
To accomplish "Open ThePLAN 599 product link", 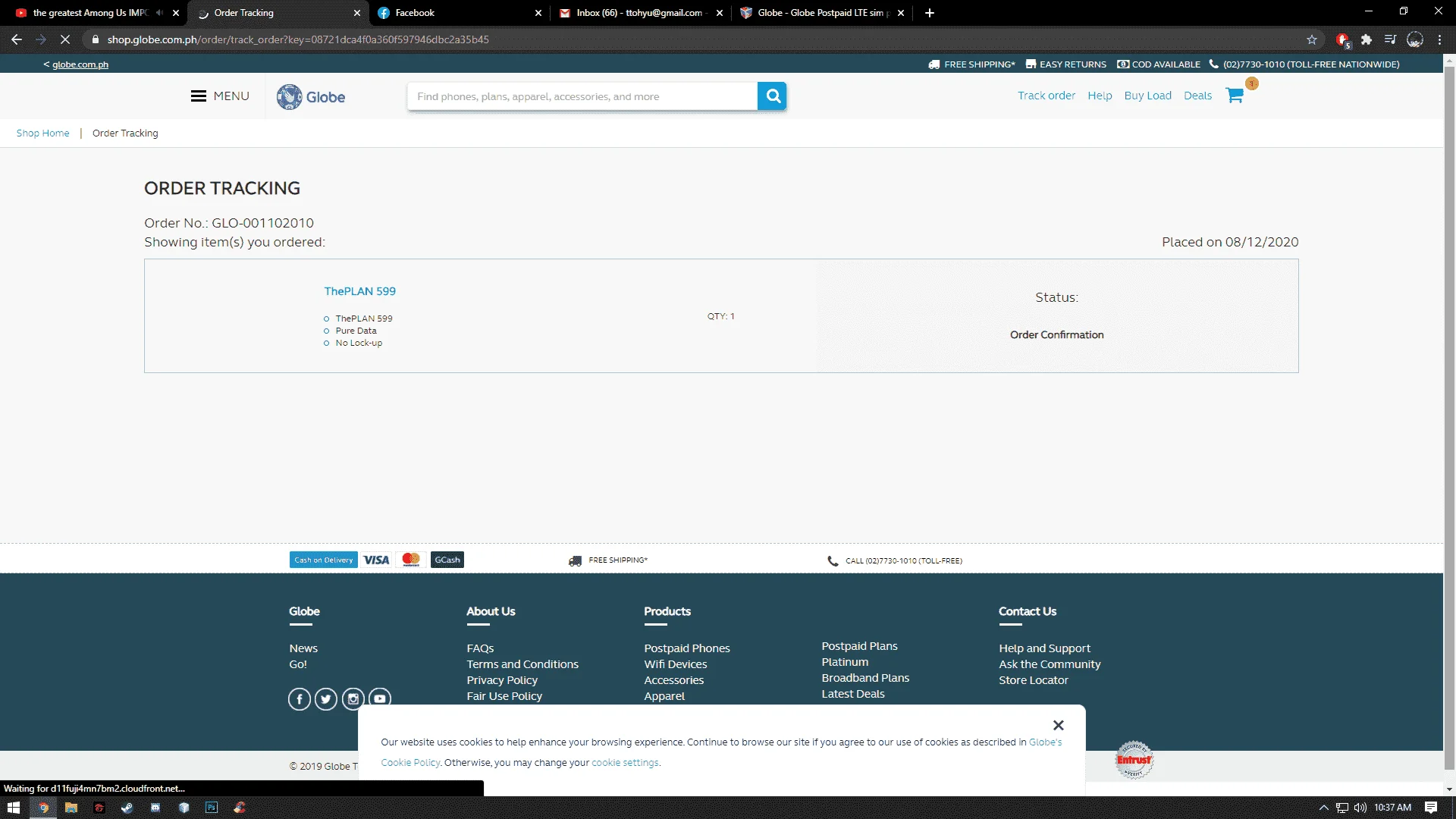I will pyautogui.click(x=359, y=291).
